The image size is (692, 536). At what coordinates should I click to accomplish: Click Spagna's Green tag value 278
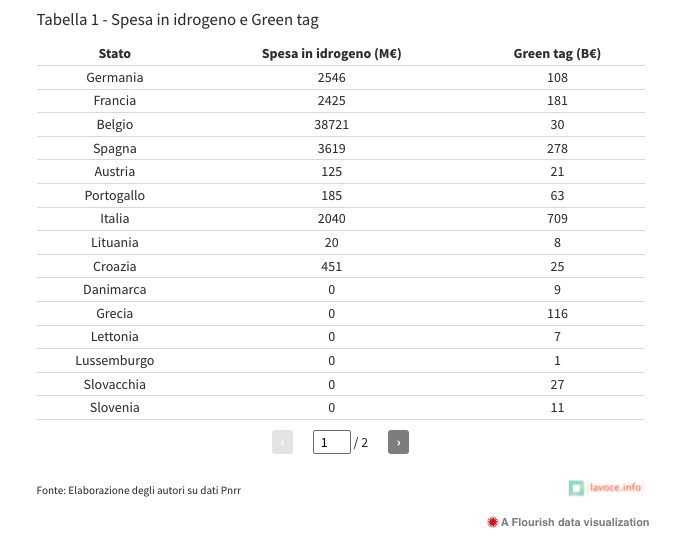557,149
